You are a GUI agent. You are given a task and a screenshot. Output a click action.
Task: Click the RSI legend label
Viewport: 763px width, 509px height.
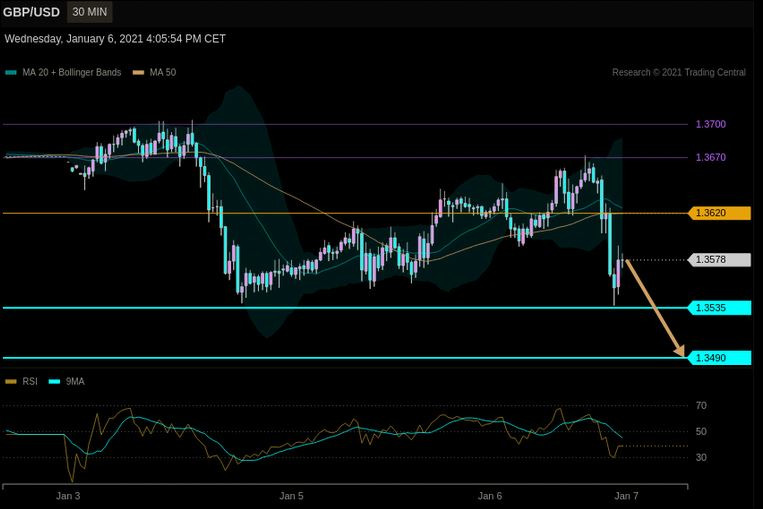(x=30, y=382)
